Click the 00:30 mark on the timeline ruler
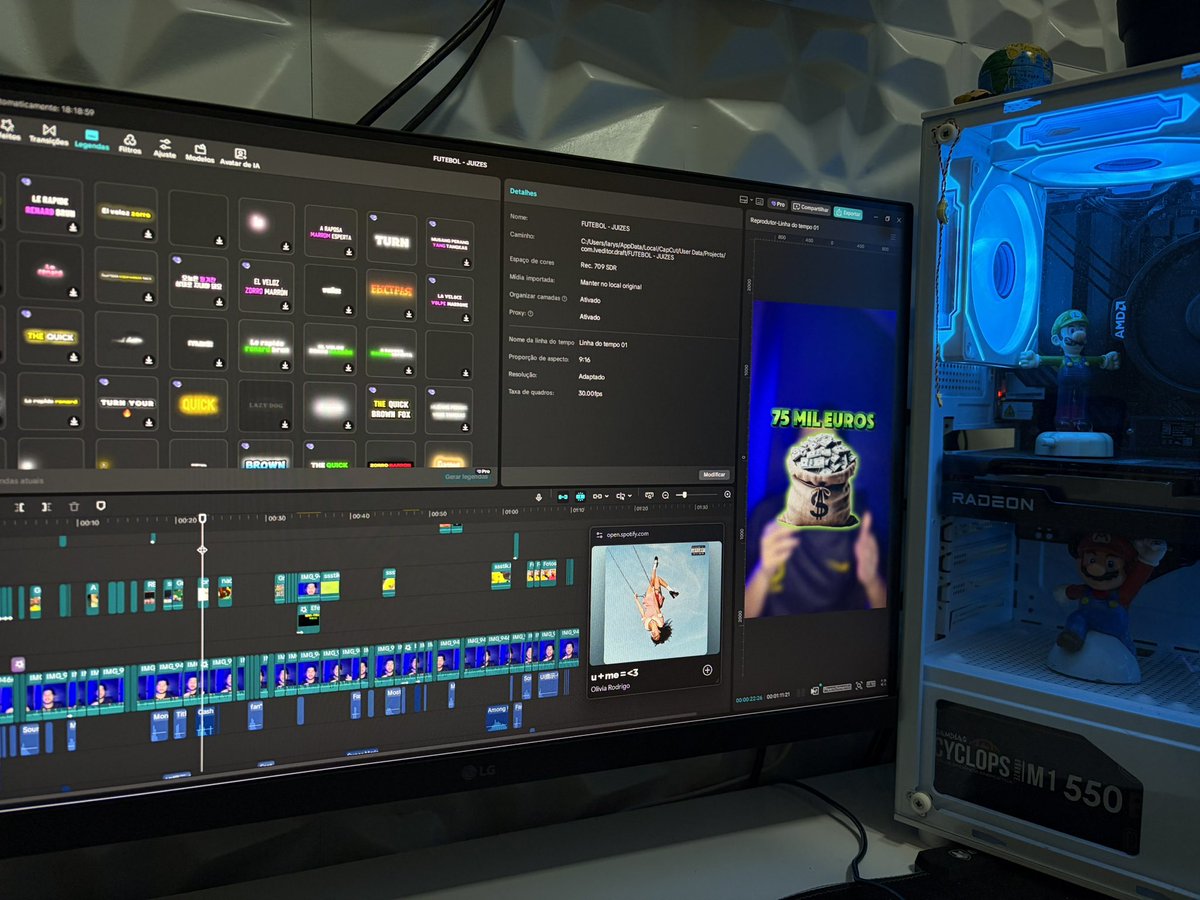The image size is (1200, 900). (x=277, y=518)
